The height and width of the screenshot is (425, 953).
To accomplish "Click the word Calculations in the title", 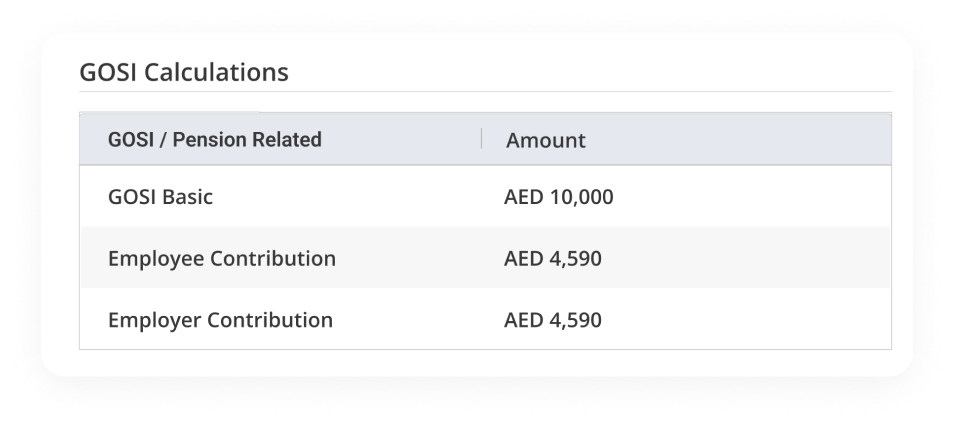I will click(x=216, y=72).
